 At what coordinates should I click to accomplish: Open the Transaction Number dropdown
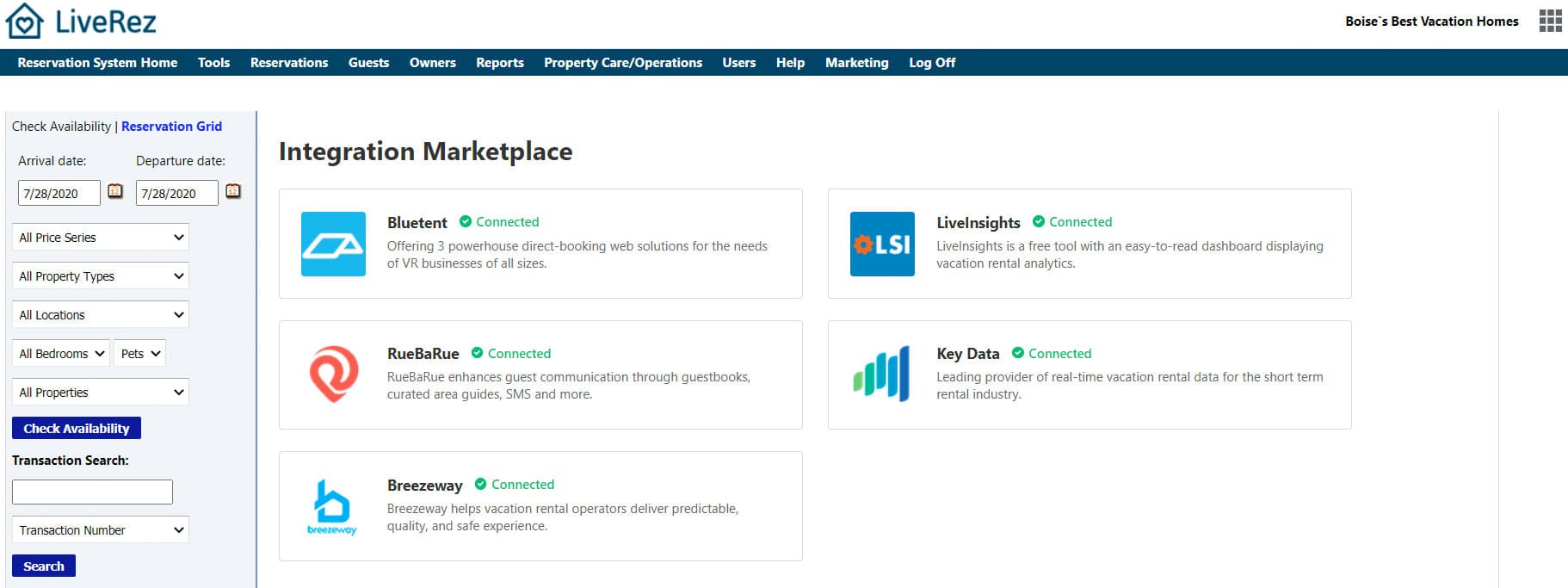101,530
